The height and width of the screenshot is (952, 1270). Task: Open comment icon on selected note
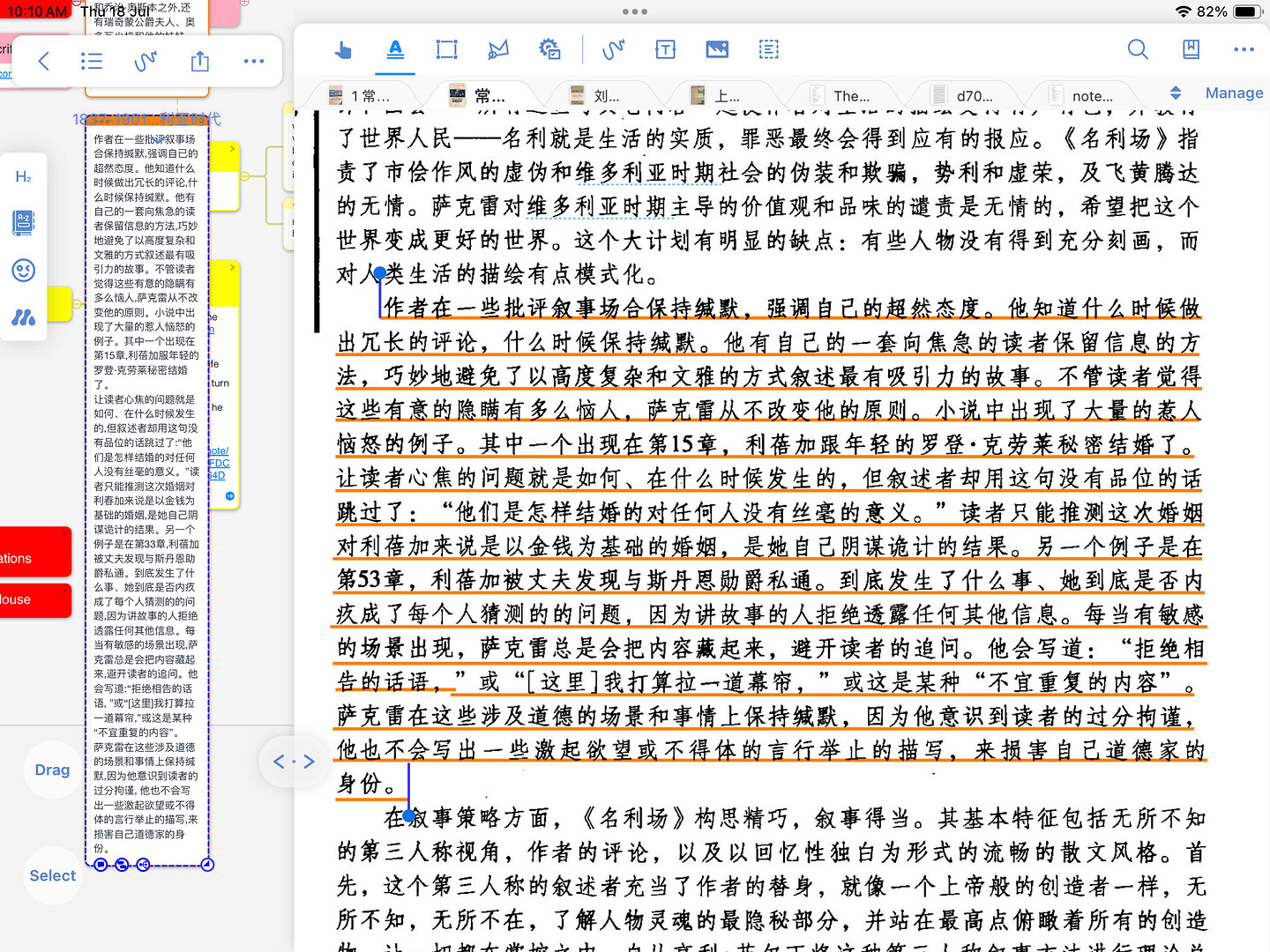coord(101,865)
